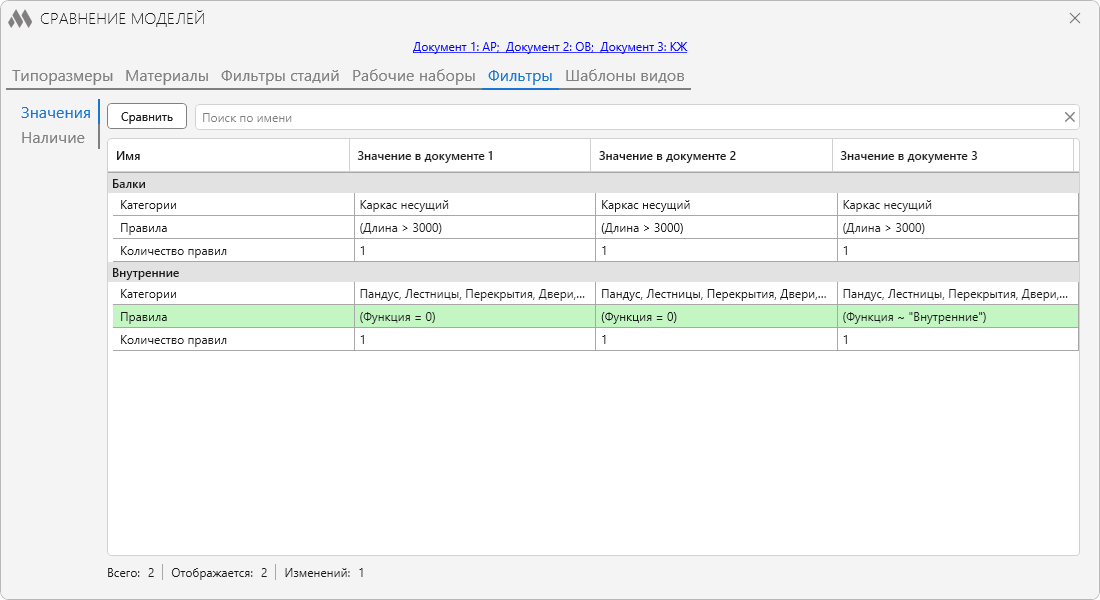Select the Рабочие наборы tab
Screen dimensions: 1100x600
413,76
